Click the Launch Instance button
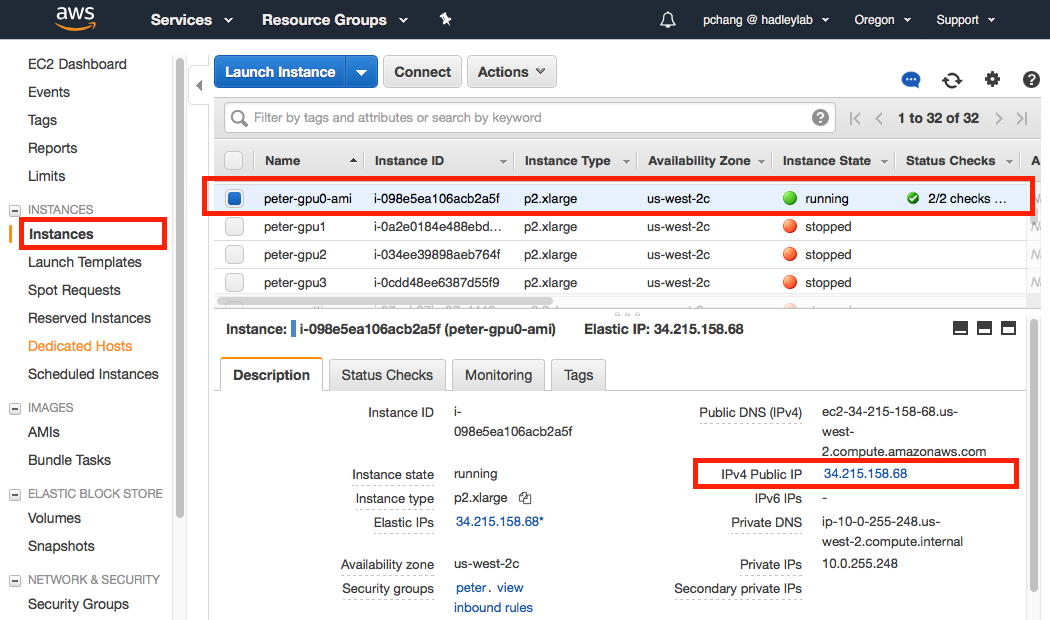This screenshot has height=620, width=1050. (x=280, y=72)
